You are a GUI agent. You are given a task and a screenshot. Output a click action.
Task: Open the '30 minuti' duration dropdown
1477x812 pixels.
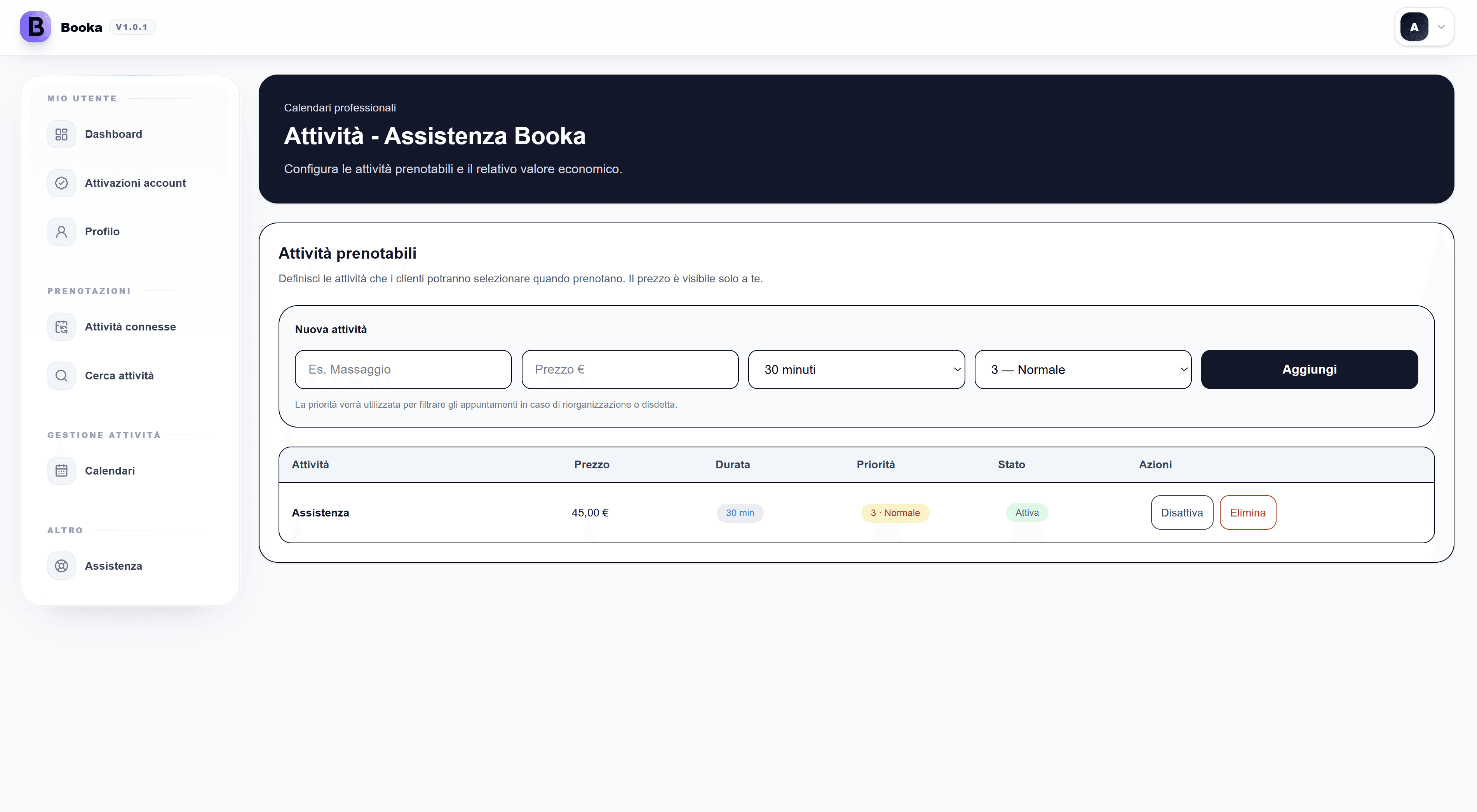point(856,370)
